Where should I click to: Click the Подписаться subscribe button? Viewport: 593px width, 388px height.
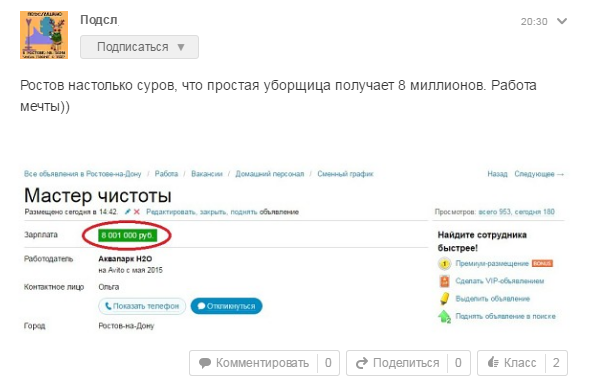[139, 47]
